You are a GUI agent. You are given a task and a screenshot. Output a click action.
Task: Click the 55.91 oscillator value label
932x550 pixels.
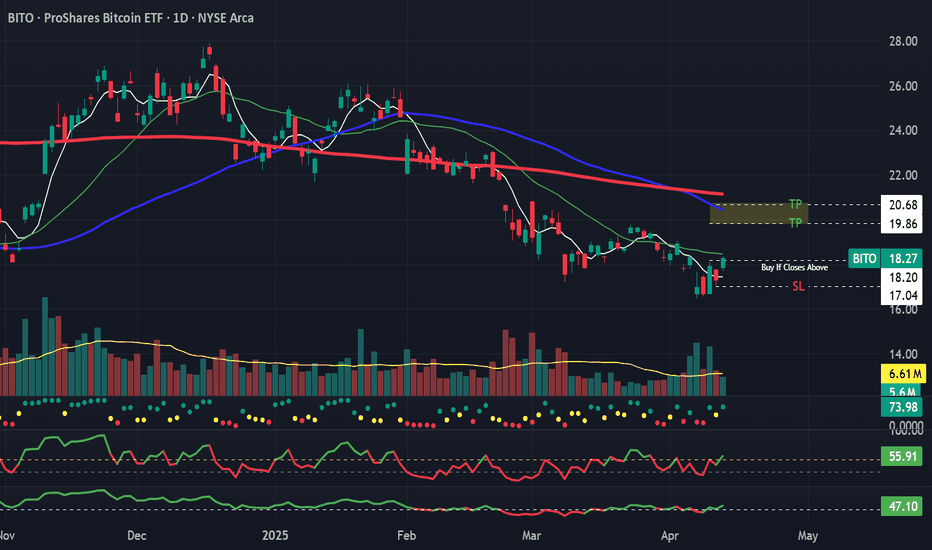click(x=902, y=457)
